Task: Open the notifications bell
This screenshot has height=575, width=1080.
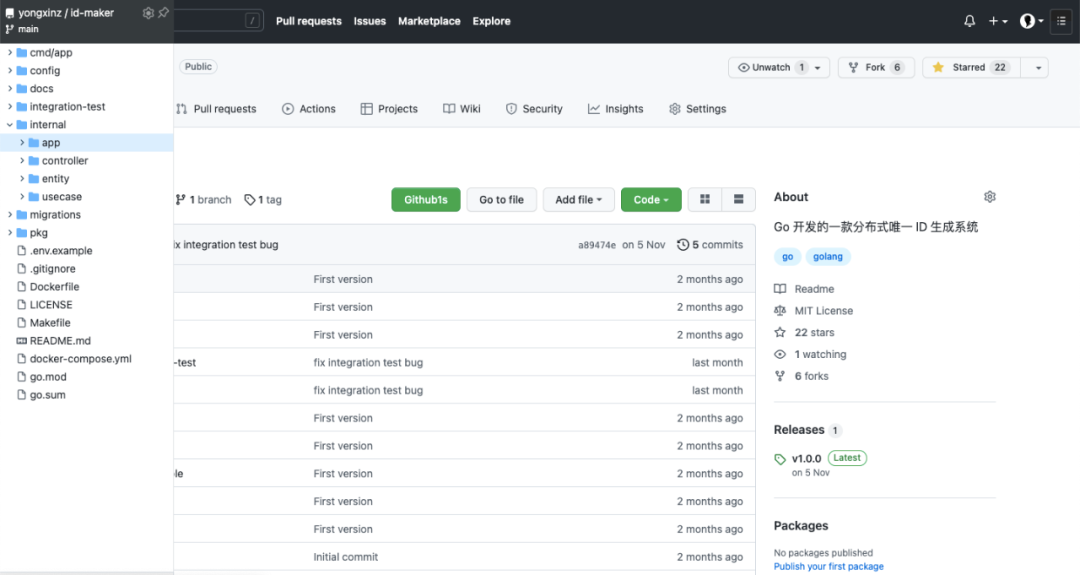Action: click(969, 21)
